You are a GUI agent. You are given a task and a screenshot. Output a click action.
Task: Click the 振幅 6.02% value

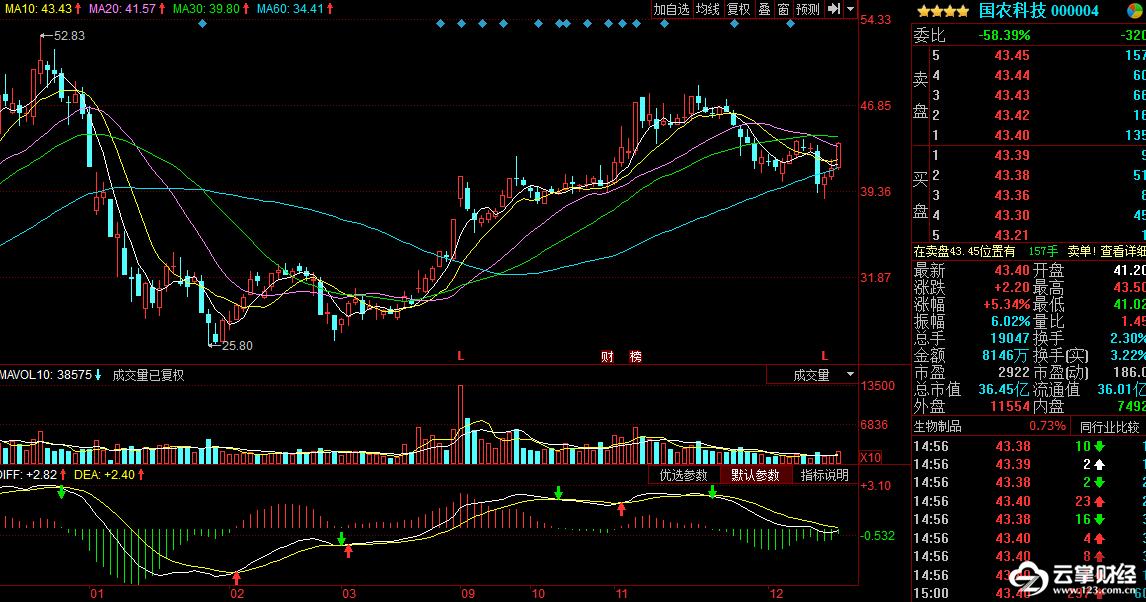1010,321
